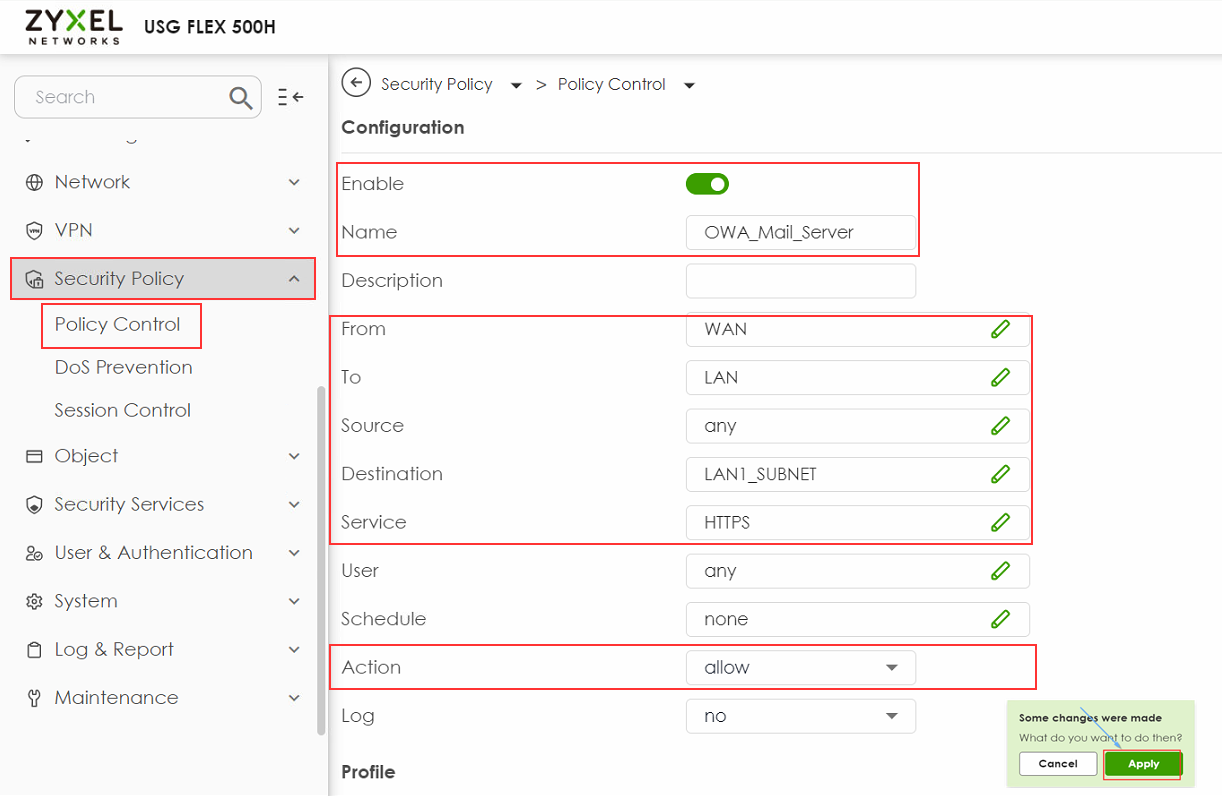Select DoS Prevention in the sidebar
The image size is (1222, 796).
[122, 367]
